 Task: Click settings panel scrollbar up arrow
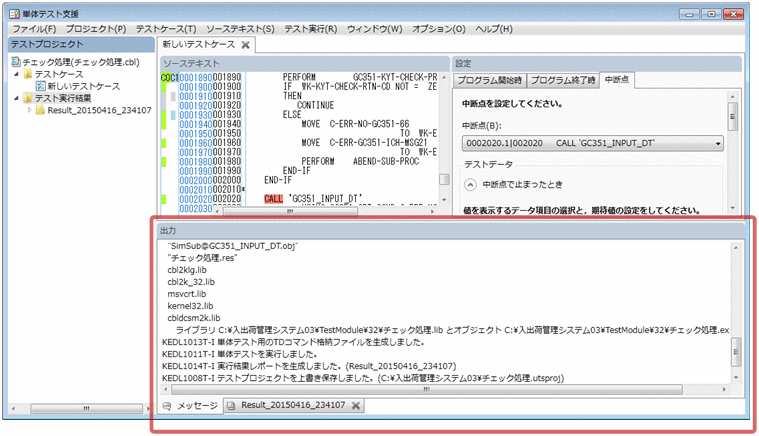tap(732, 96)
